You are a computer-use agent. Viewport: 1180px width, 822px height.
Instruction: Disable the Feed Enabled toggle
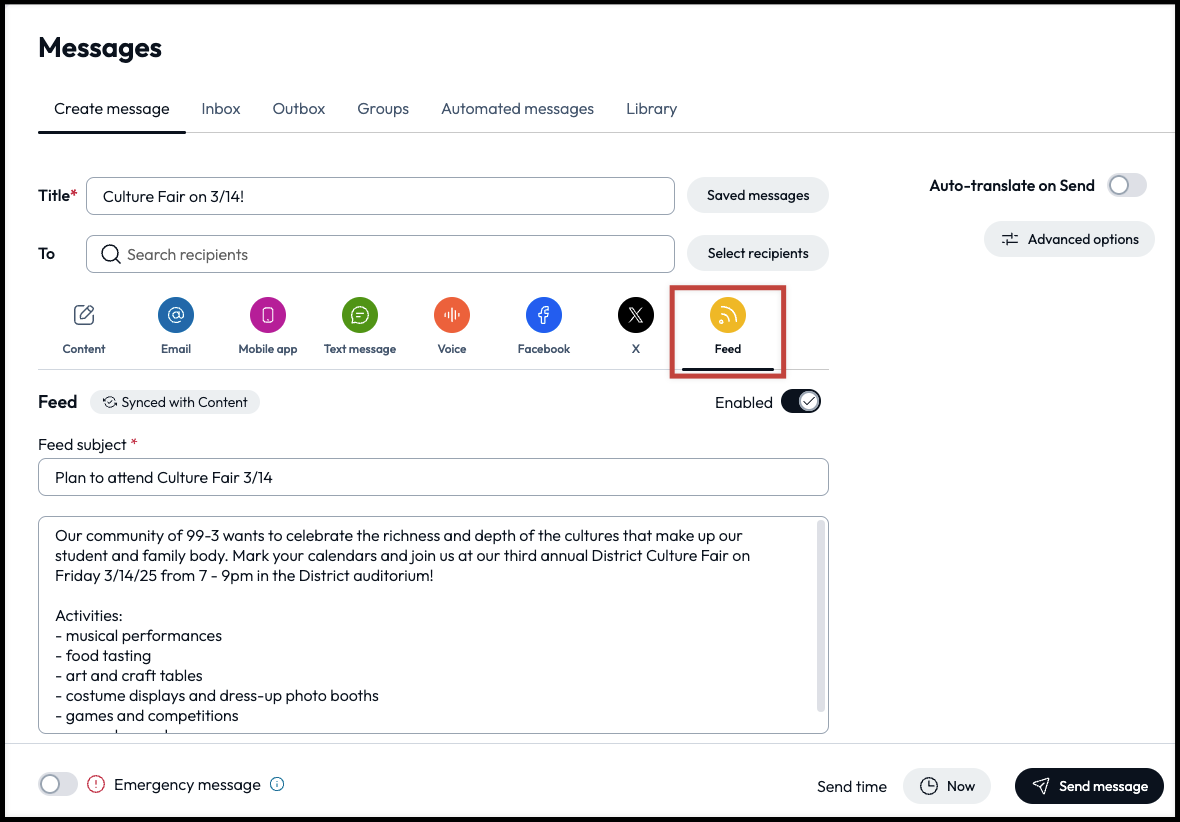(801, 402)
